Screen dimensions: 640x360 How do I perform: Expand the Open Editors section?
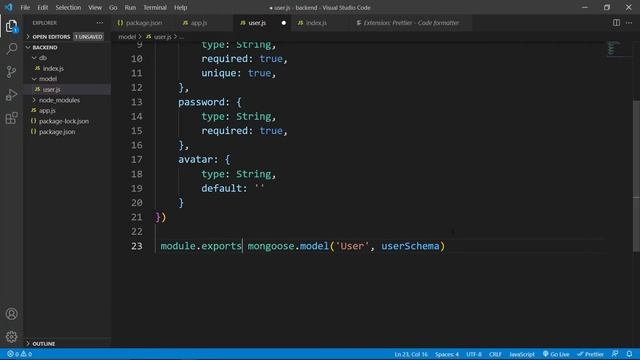pos(67,37)
